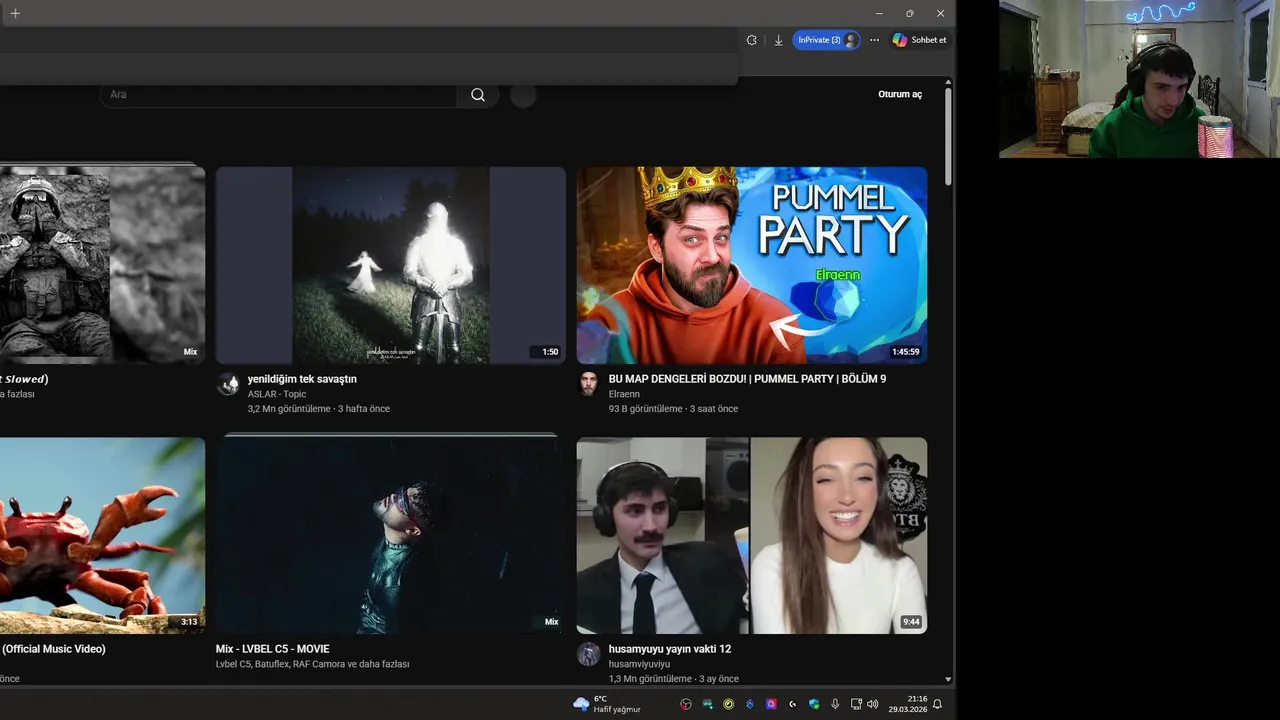Click the page scrollbar down arrow
1280x720 pixels.
(x=948, y=680)
